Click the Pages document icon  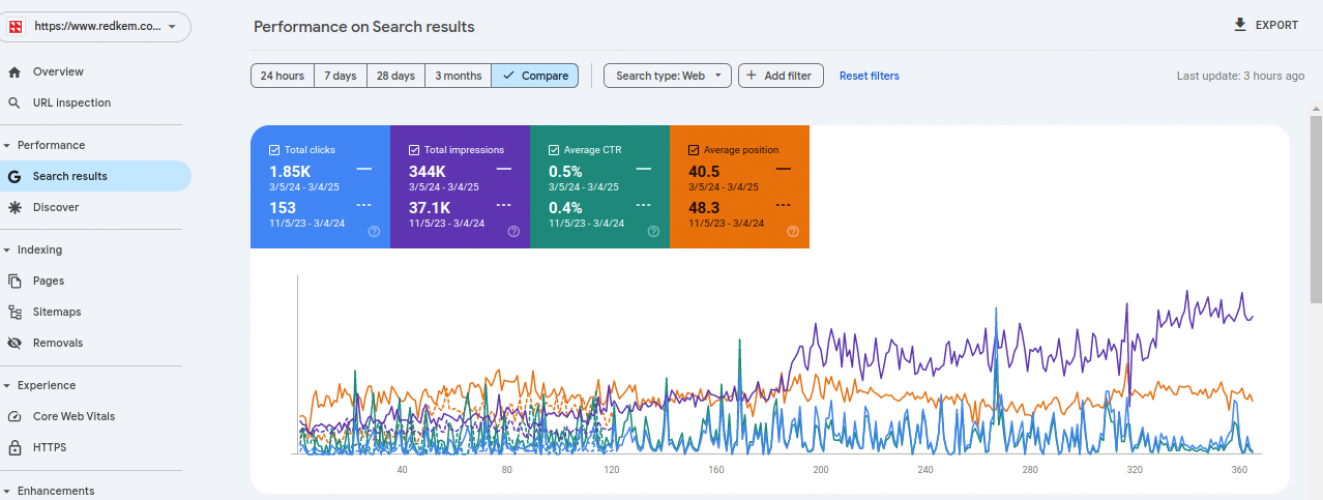[x=14, y=281]
